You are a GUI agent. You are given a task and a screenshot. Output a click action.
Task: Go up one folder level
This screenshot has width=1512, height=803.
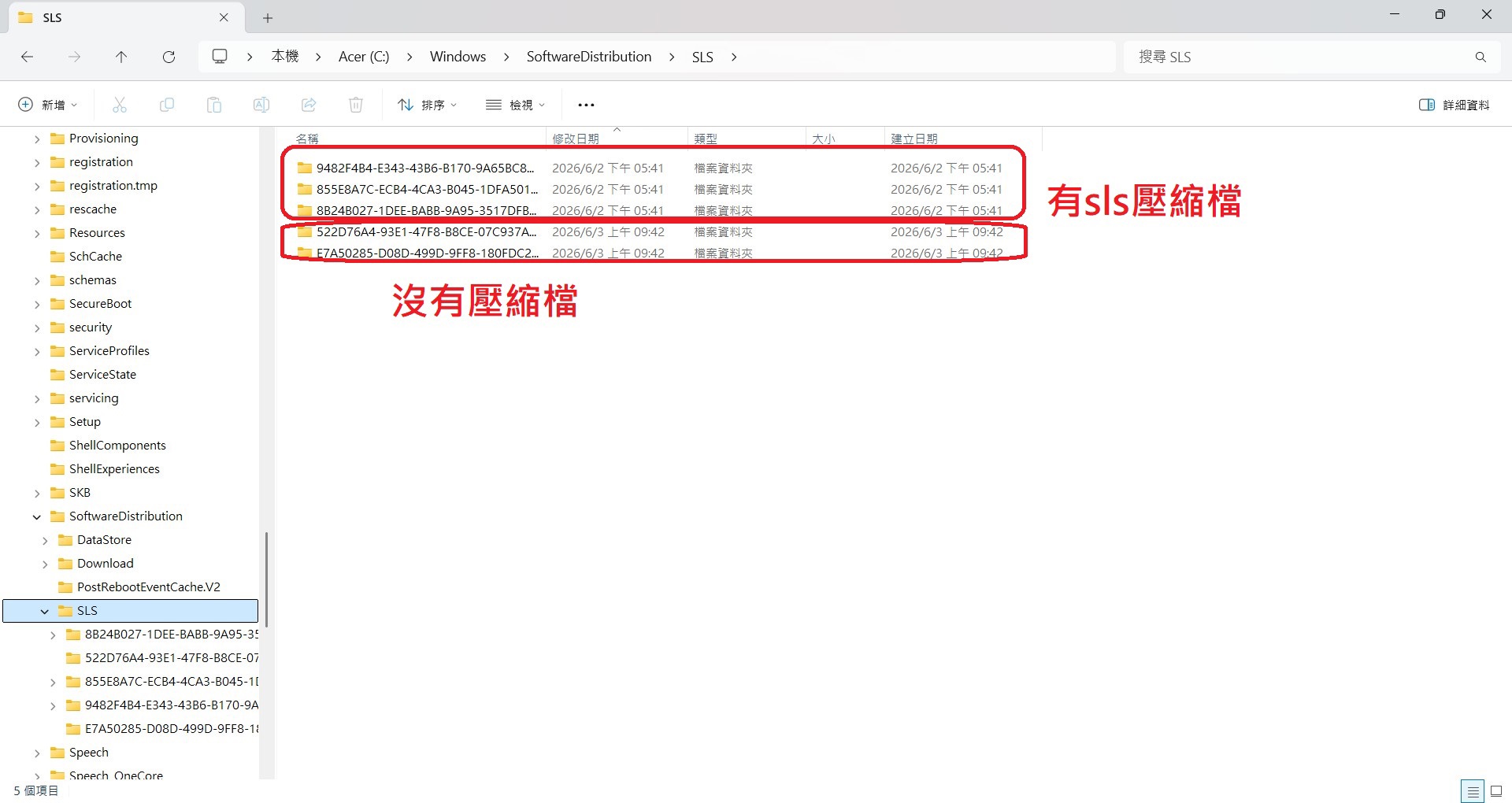click(121, 57)
